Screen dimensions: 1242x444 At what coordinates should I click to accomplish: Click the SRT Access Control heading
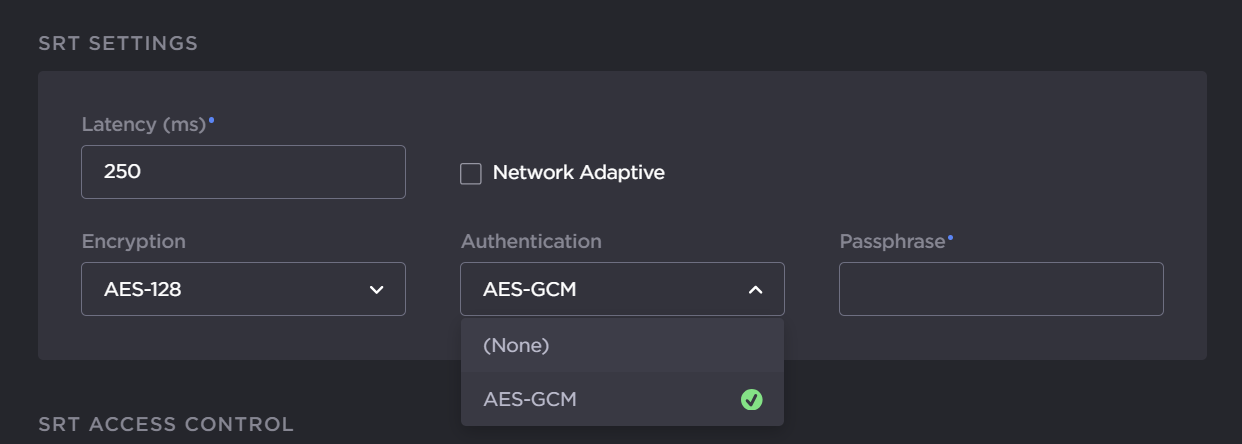tap(166, 425)
